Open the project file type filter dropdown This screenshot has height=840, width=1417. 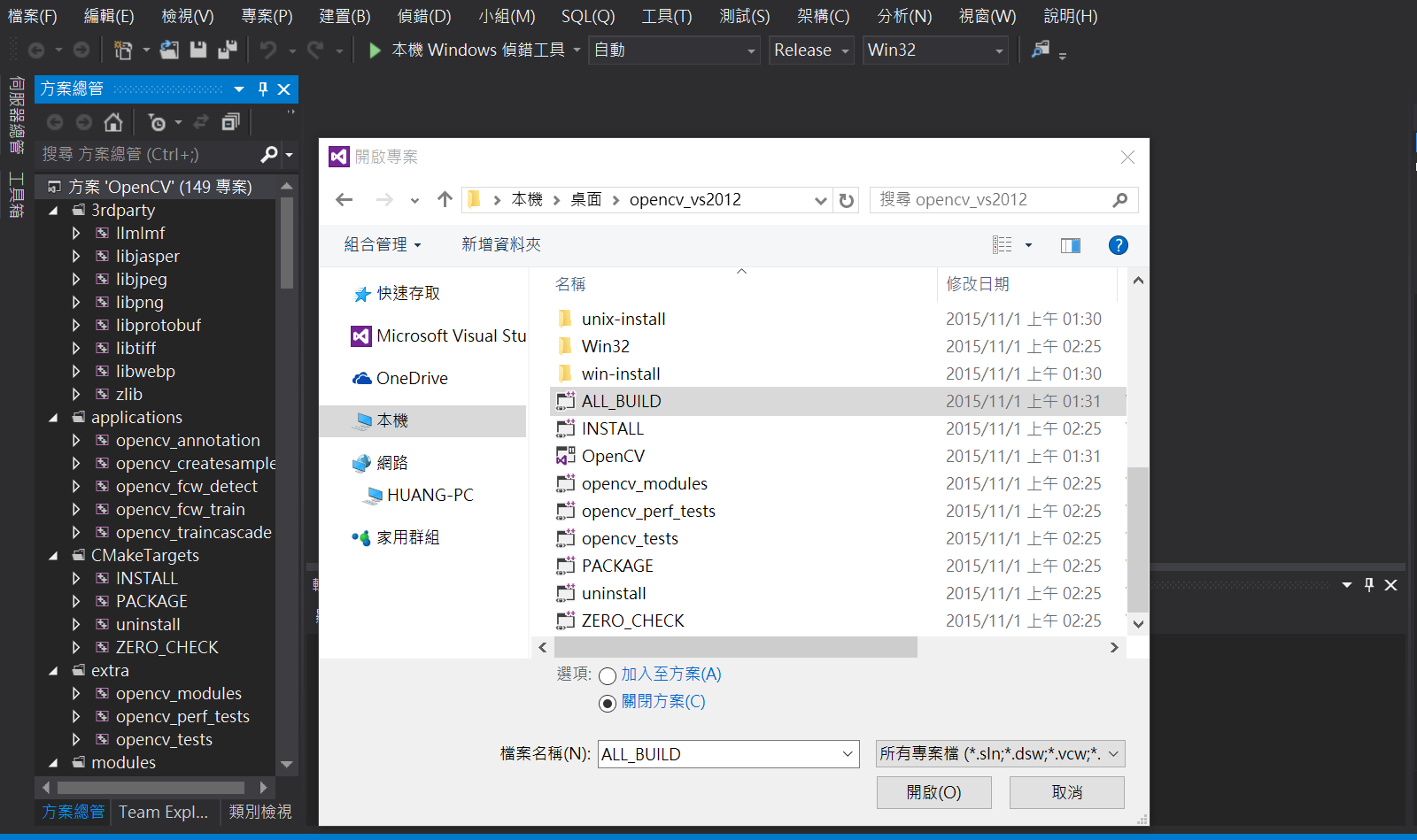[x=1113, y=754]
